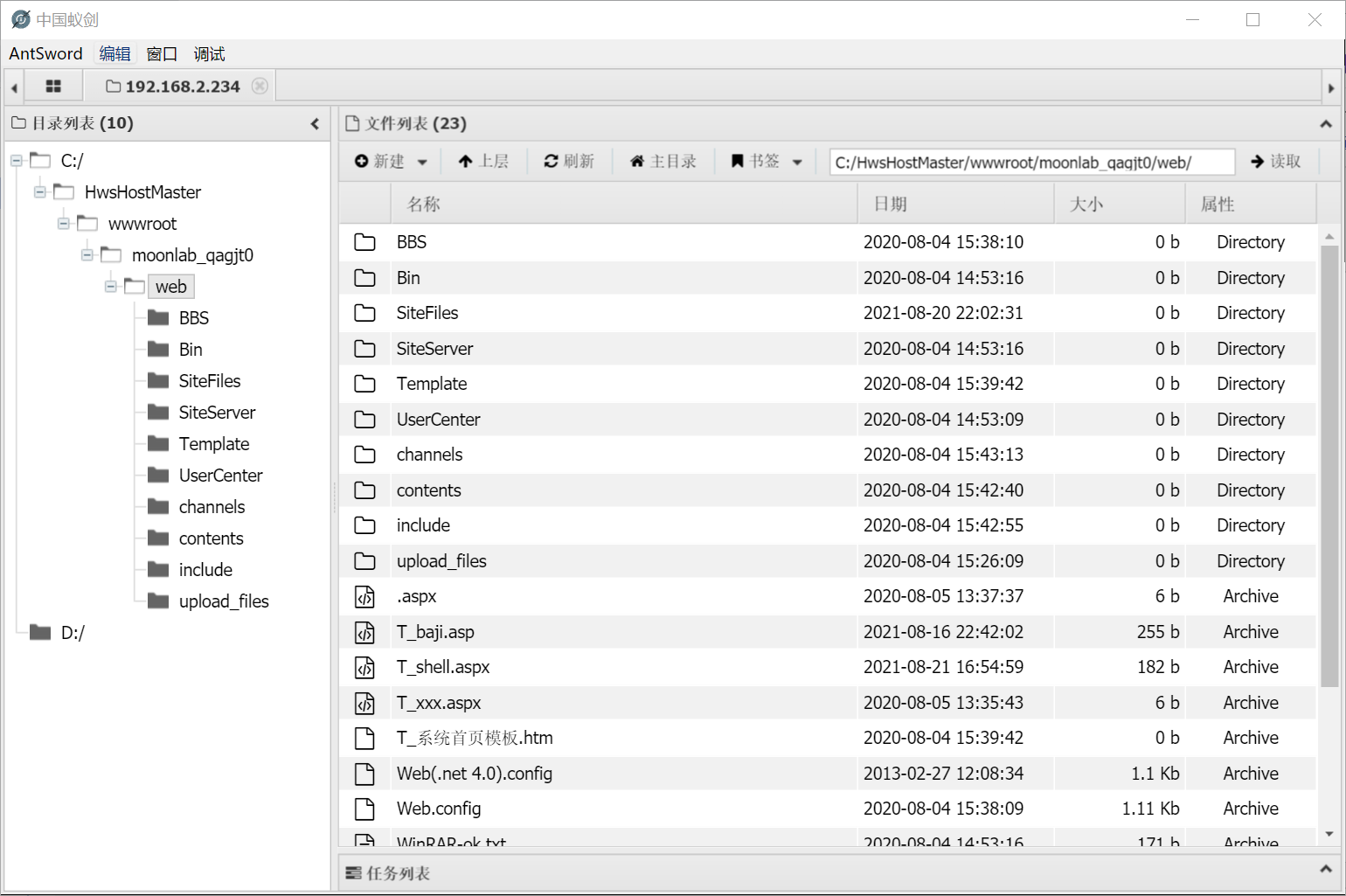
Task: Click the Template folder icon in tree
Action: point(158,444)
